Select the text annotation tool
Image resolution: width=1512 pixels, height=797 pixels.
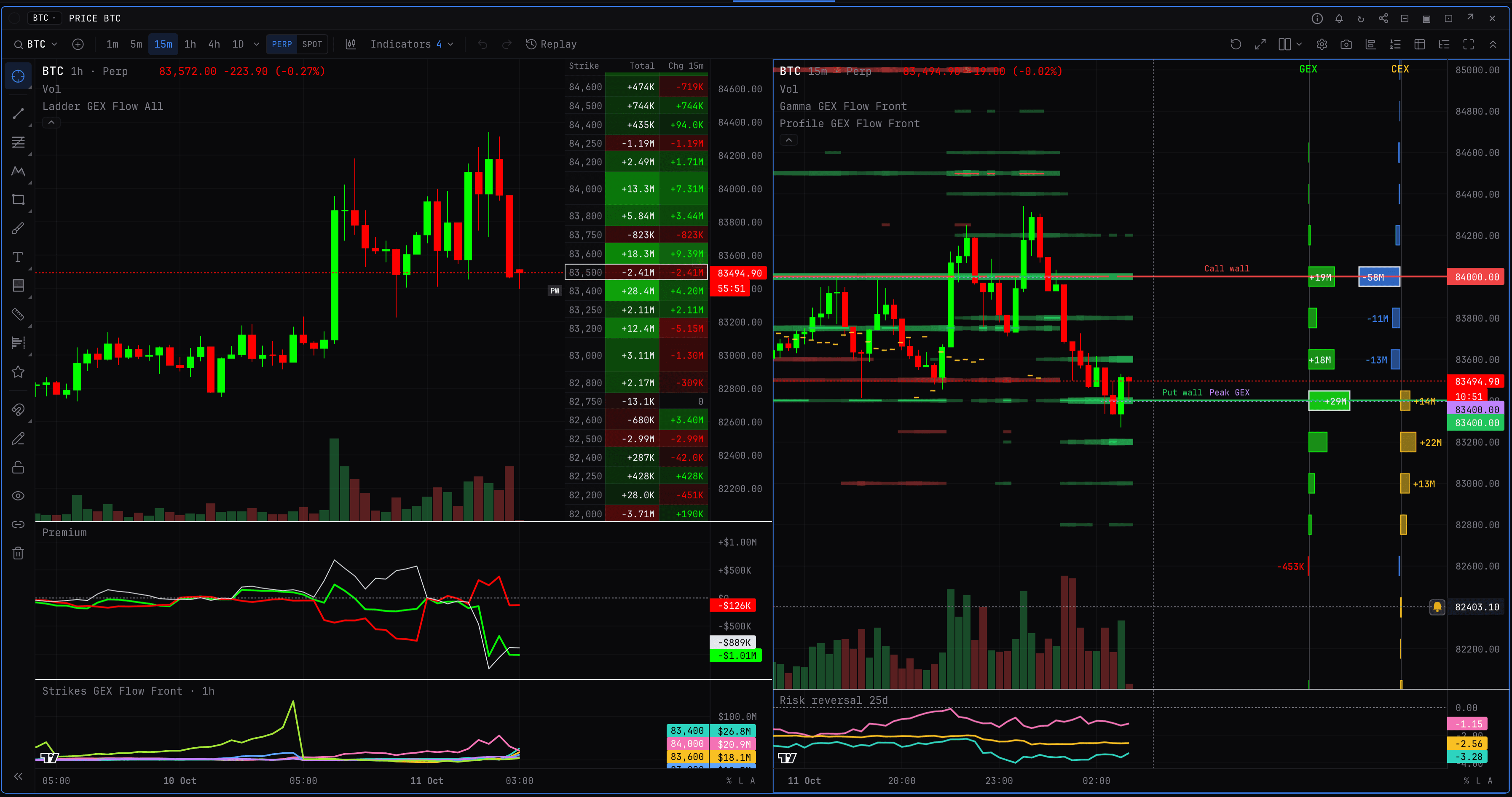click(18, 257)
